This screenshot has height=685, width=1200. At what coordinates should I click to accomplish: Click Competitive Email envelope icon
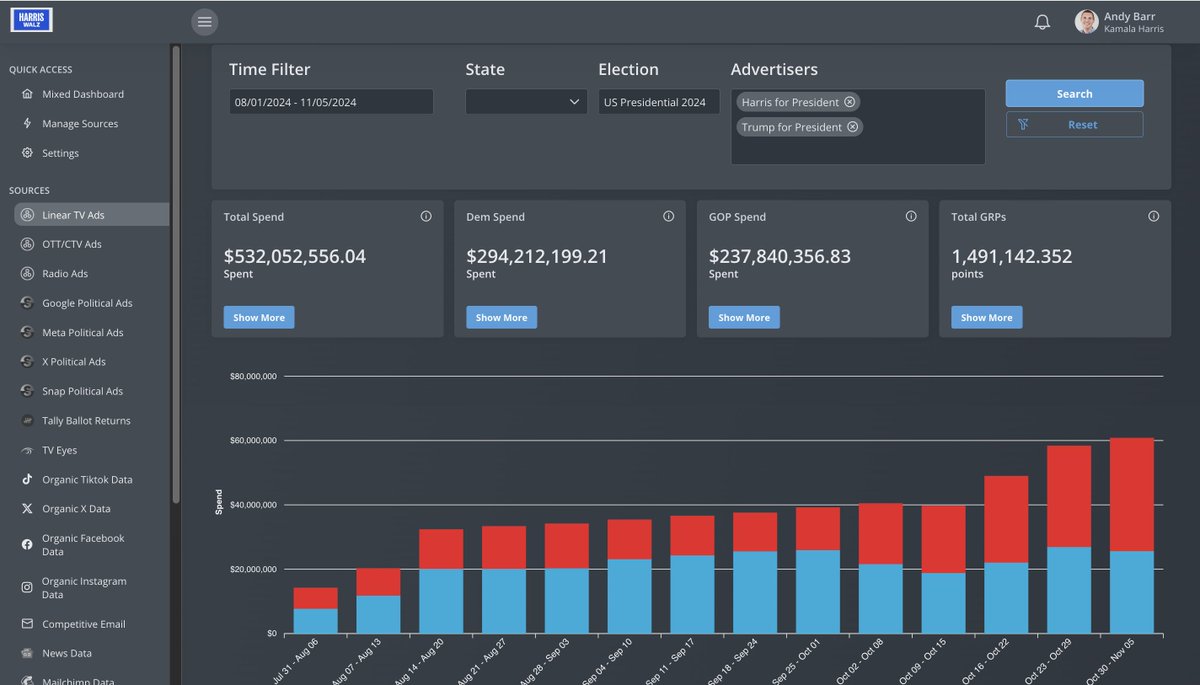(x=27, y=624)
